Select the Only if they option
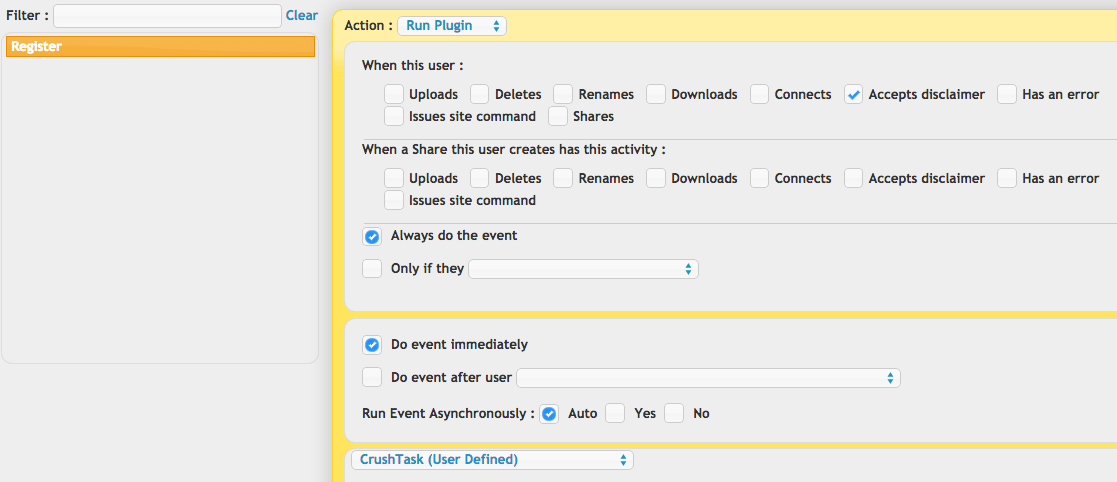Image resolution: width=1117 pixels, height=482 pixels. (x=372, y=269)
